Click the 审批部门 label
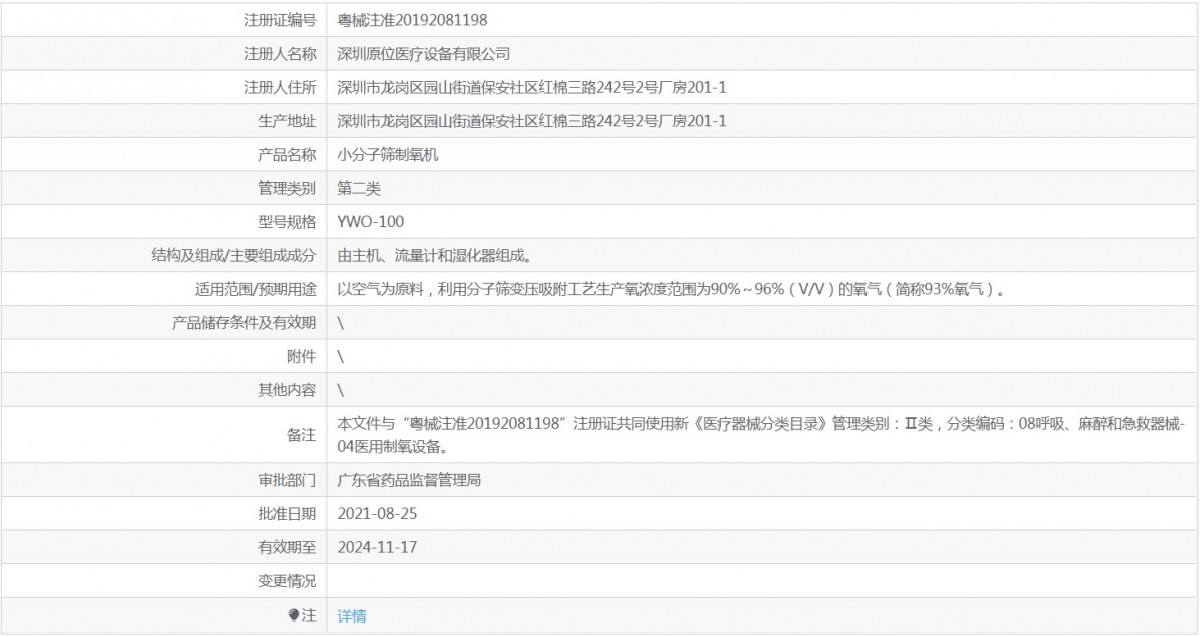The image size is (1200, 637). [x=287, y=480]
